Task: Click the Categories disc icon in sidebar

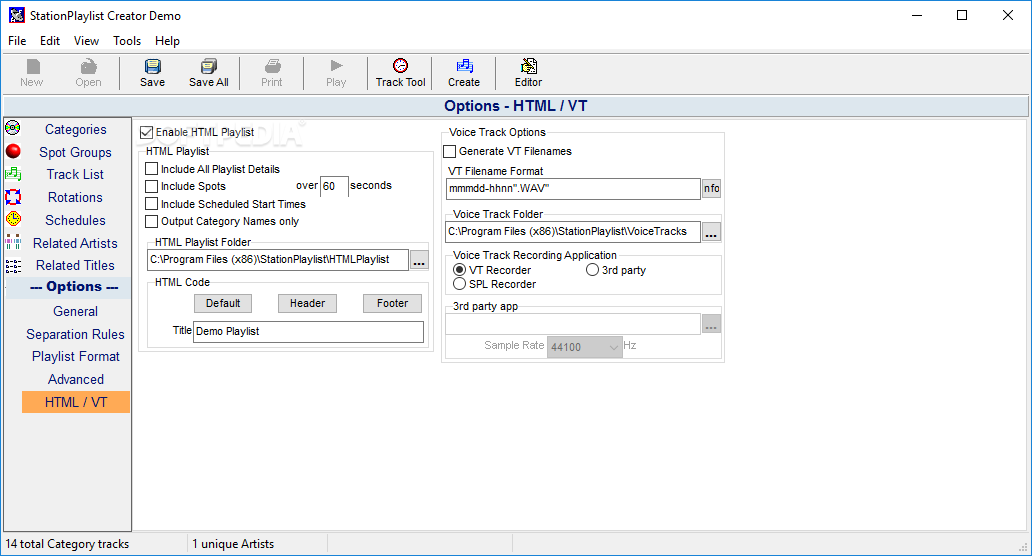Action: pos(13,128)
